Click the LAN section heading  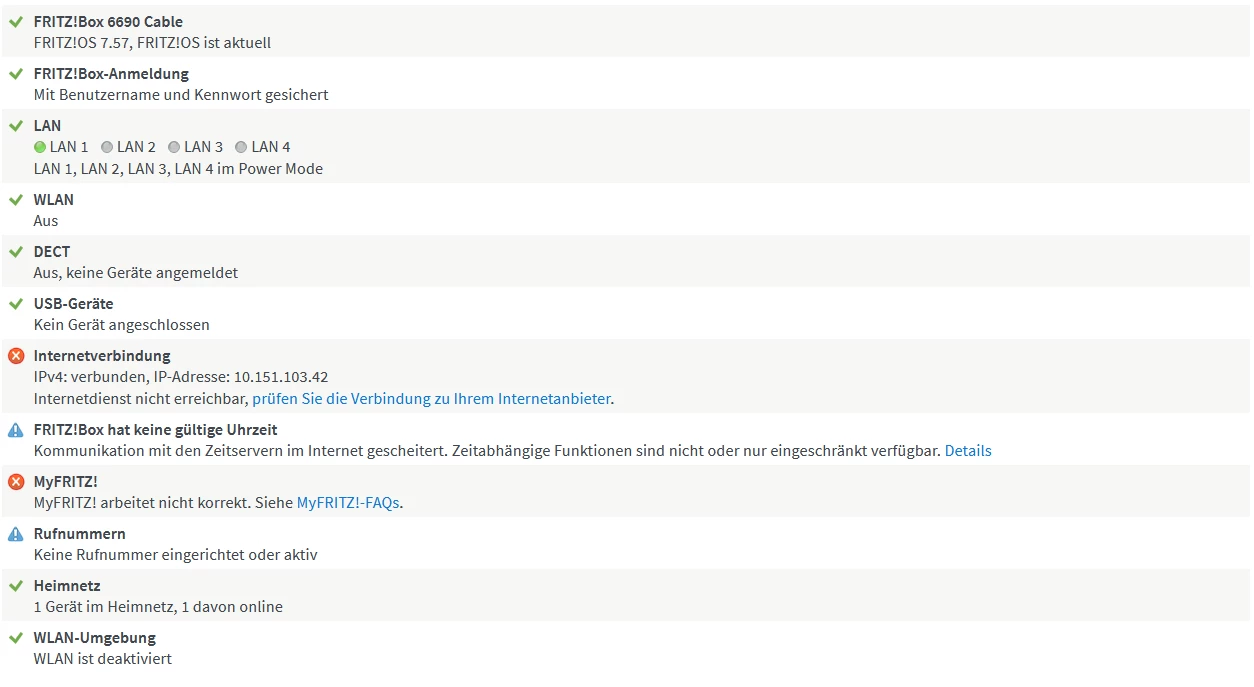click(x=47, y=125)
